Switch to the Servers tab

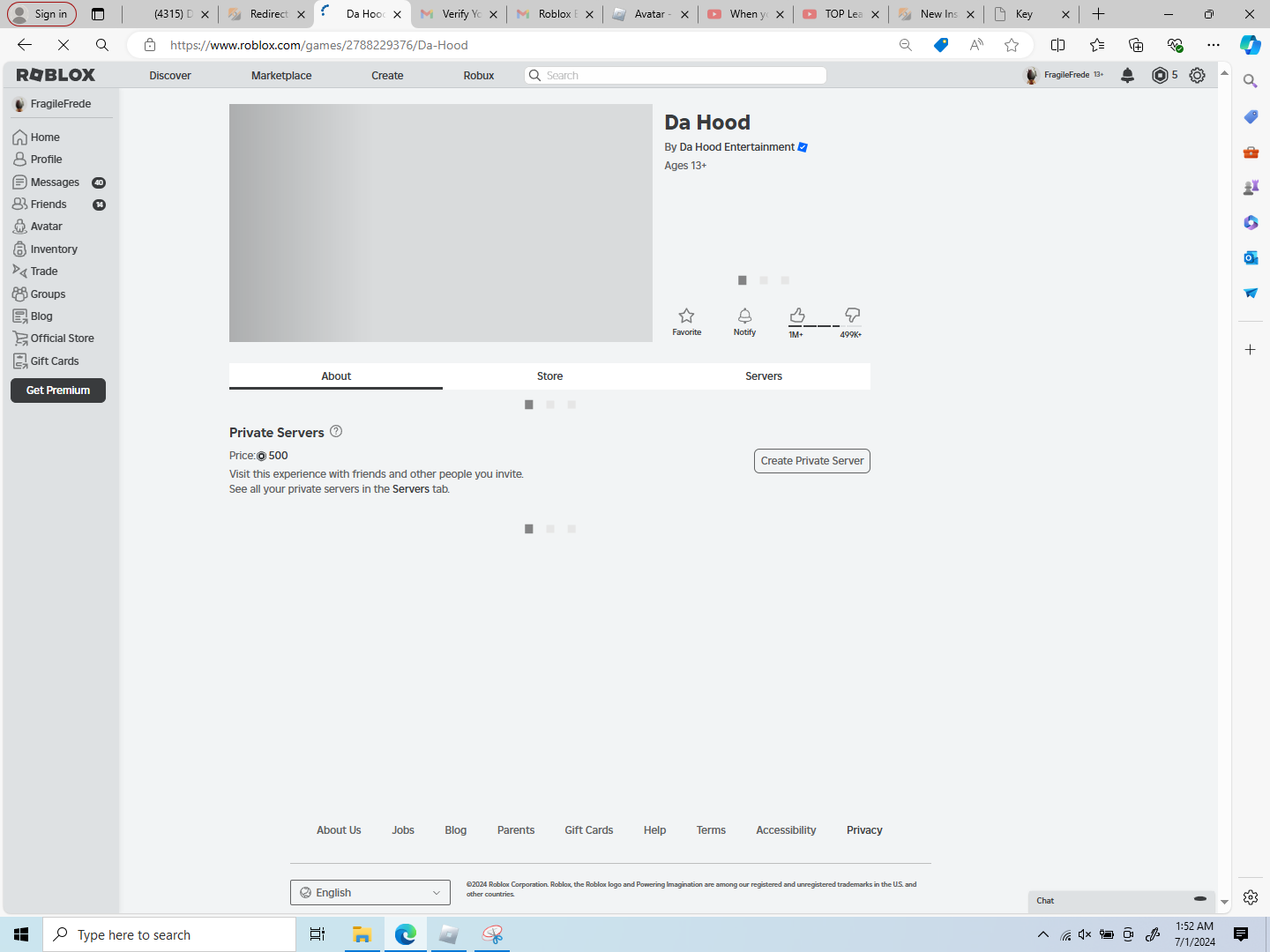pyautogui.click(x=764, y=376)
